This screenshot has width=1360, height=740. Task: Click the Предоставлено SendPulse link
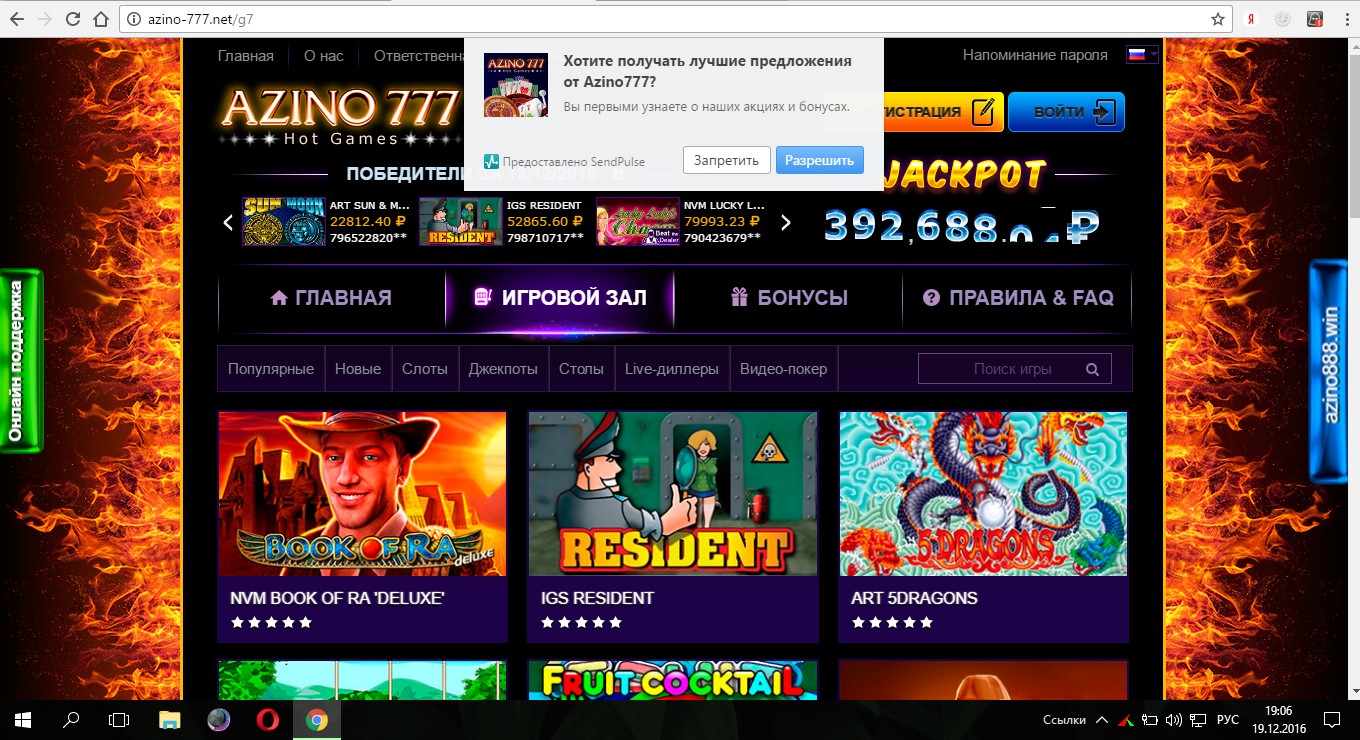tap(565, 161)
